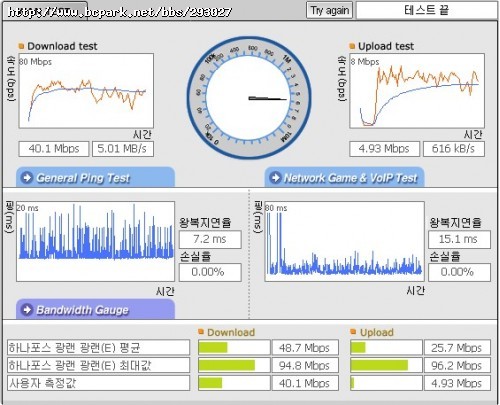Click the Upload test speed graph
This screenshot has width=500, height=405.
coord(417,91)
